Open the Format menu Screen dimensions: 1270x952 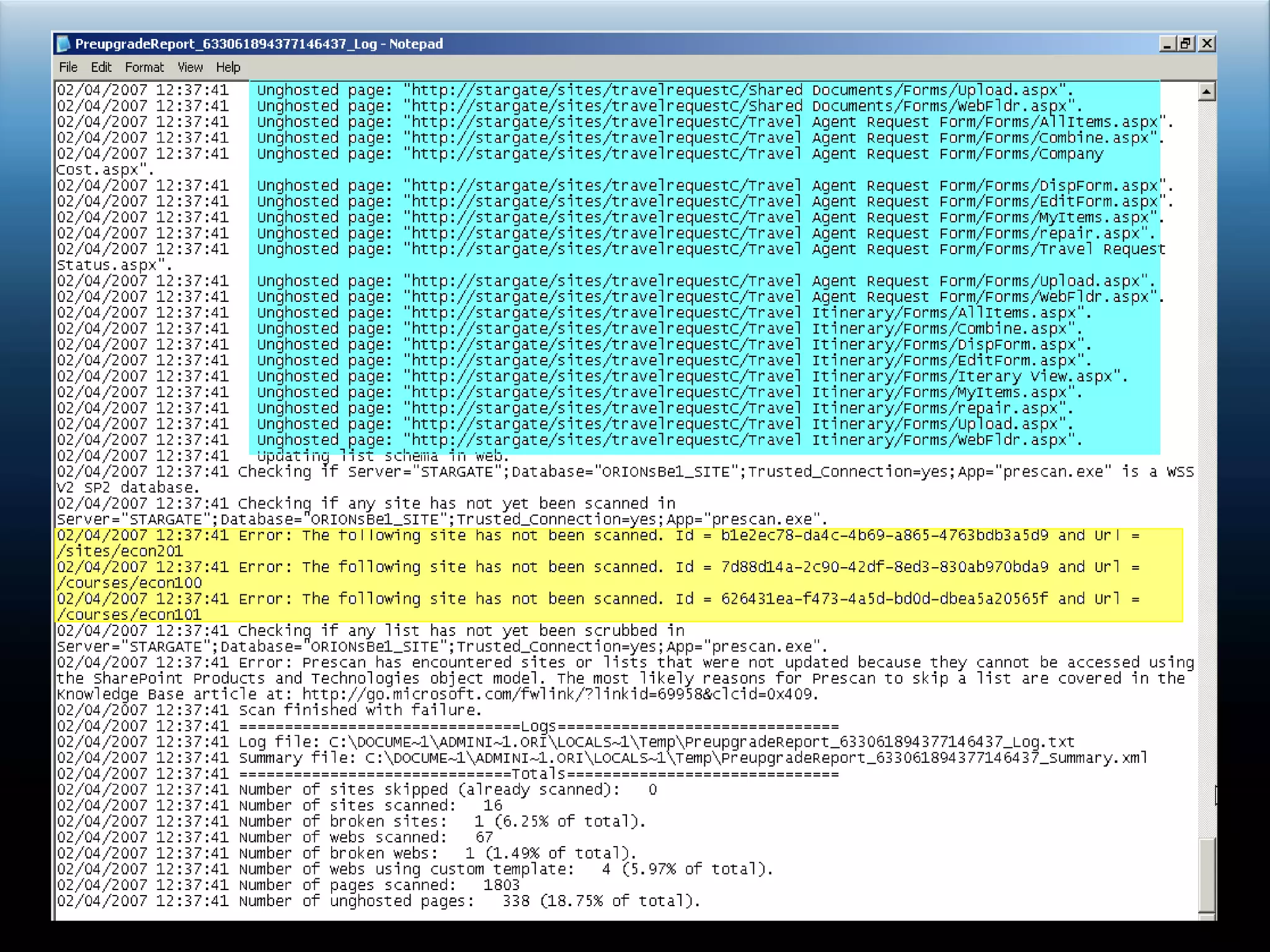click(x=144, y=68)
